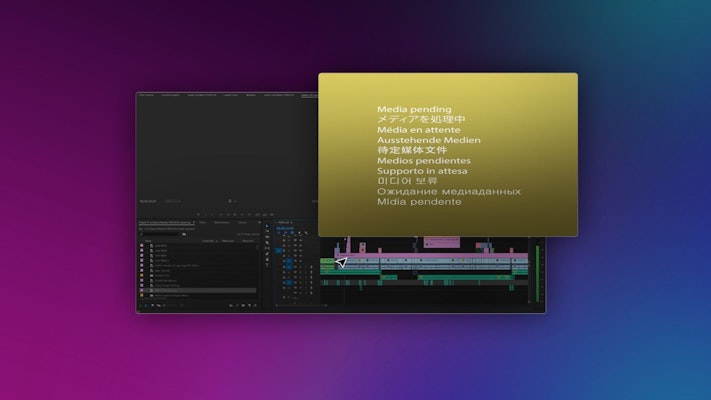This screenshot has height=400, width=711.
Task: Open the Media Browser panel tab
Action: point(222,222)
